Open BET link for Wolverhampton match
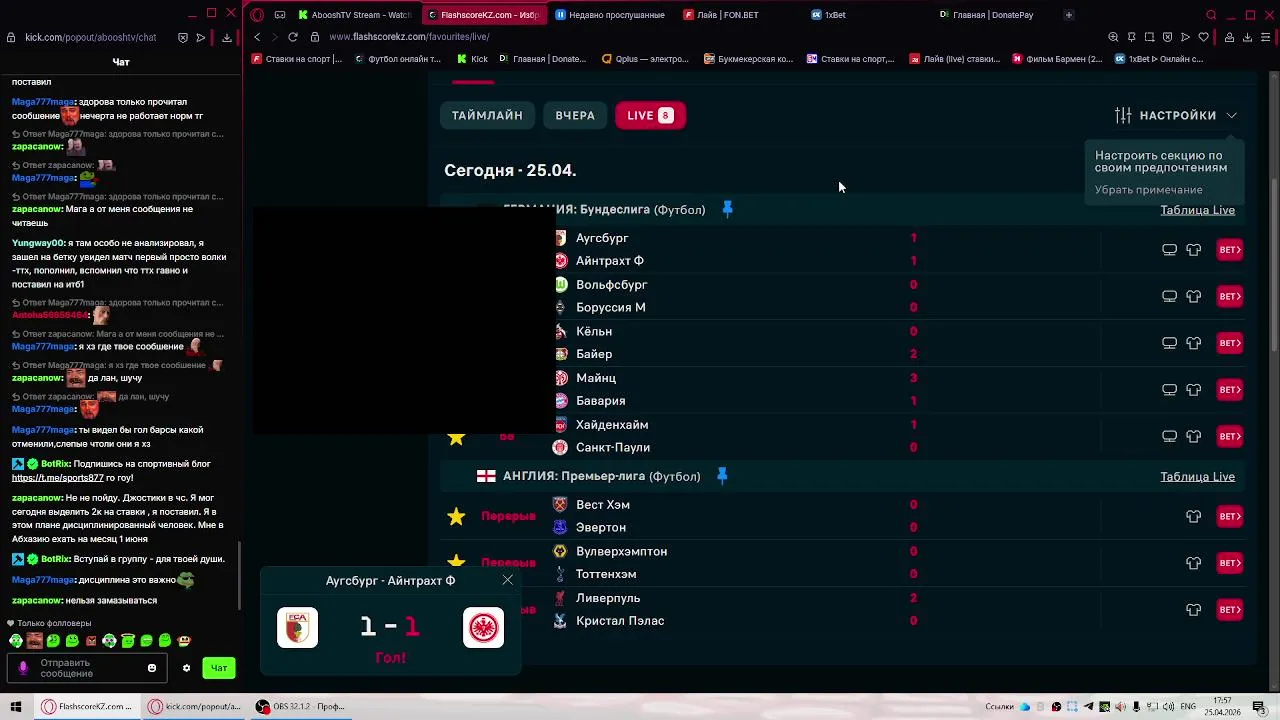Screen dimensions: 1280x720 [x=1230, y=563]
